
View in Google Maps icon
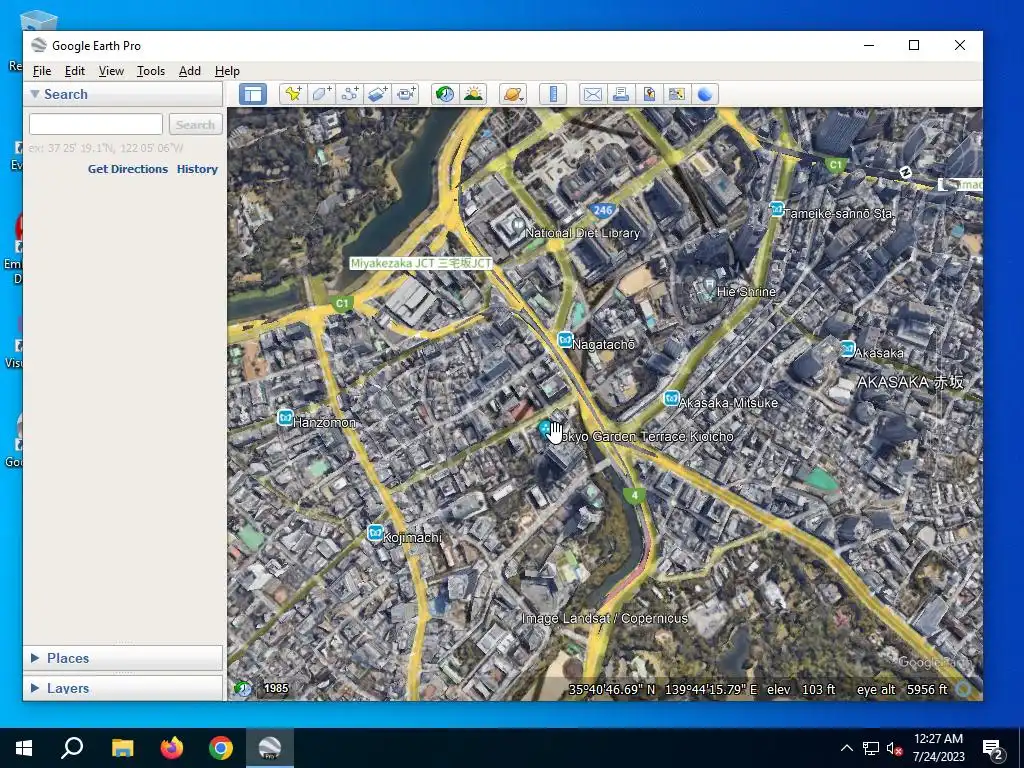(x=677, y=94)
